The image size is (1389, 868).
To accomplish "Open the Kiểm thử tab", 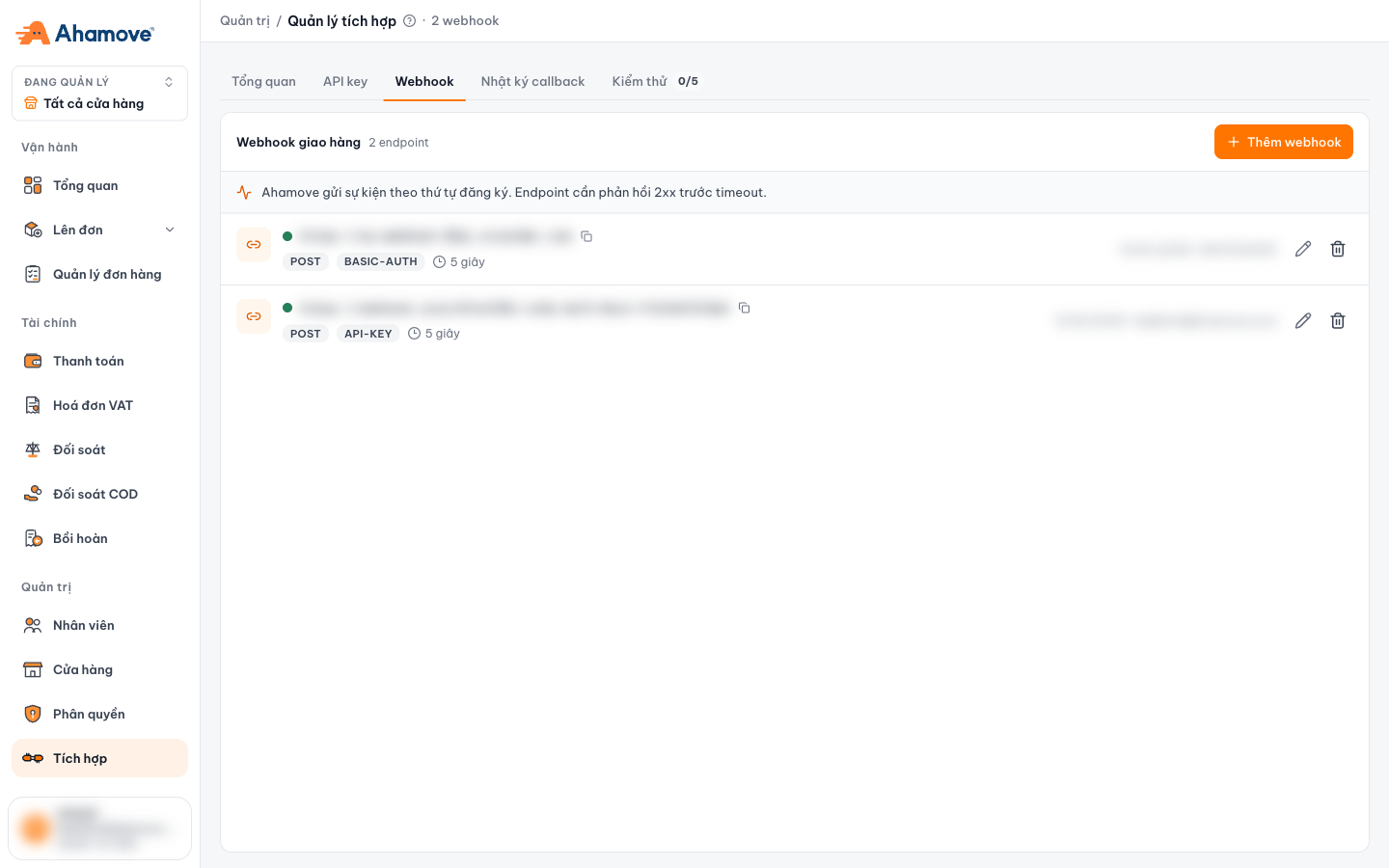I will pos(655,81).
